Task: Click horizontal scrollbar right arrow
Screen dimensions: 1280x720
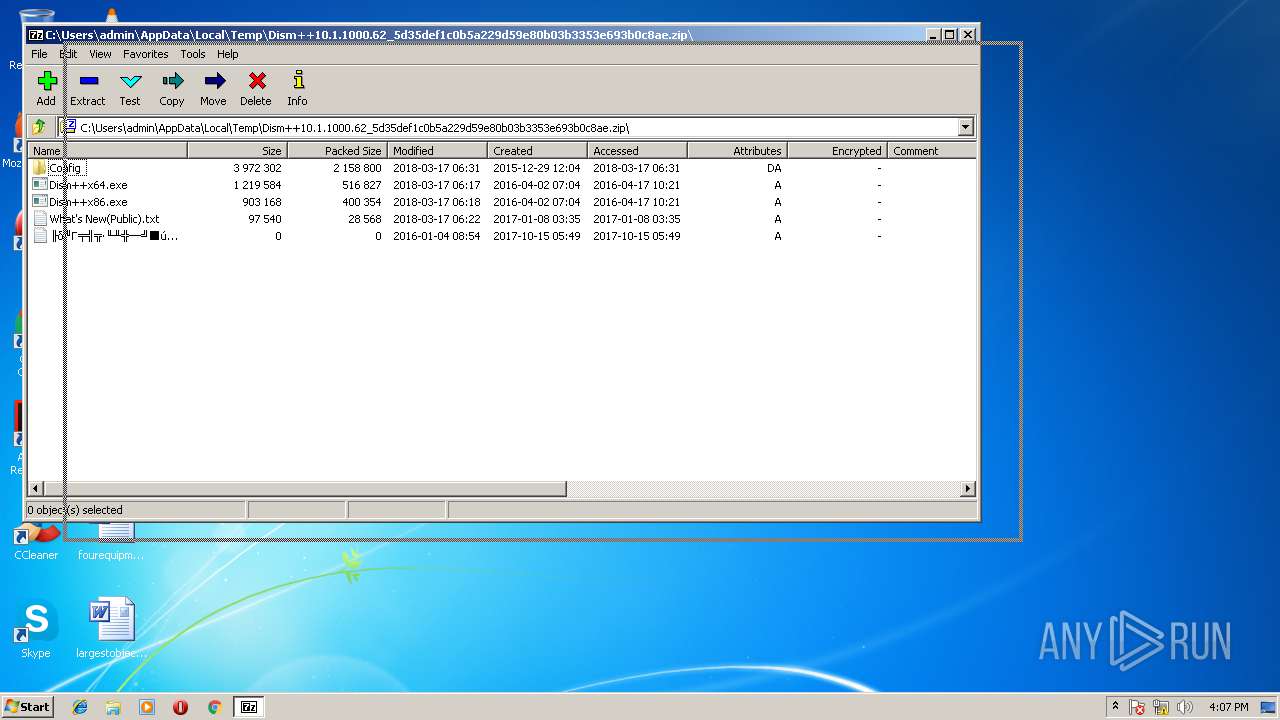Action: 967,489
